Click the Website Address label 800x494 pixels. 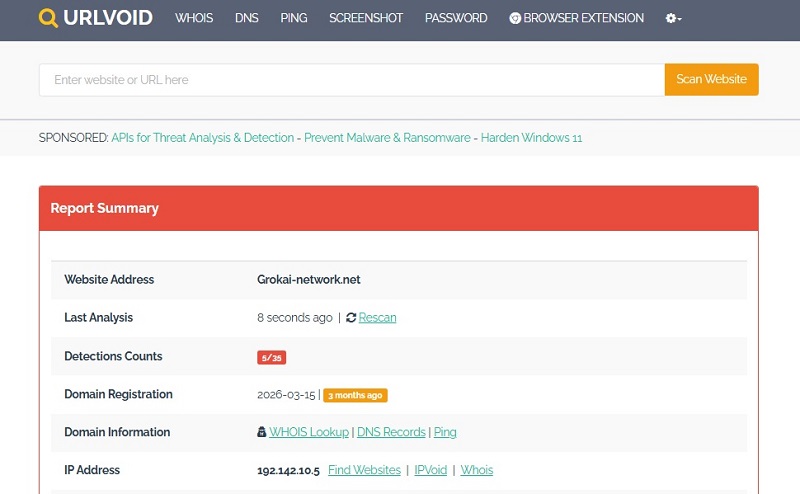pos(109,280)
